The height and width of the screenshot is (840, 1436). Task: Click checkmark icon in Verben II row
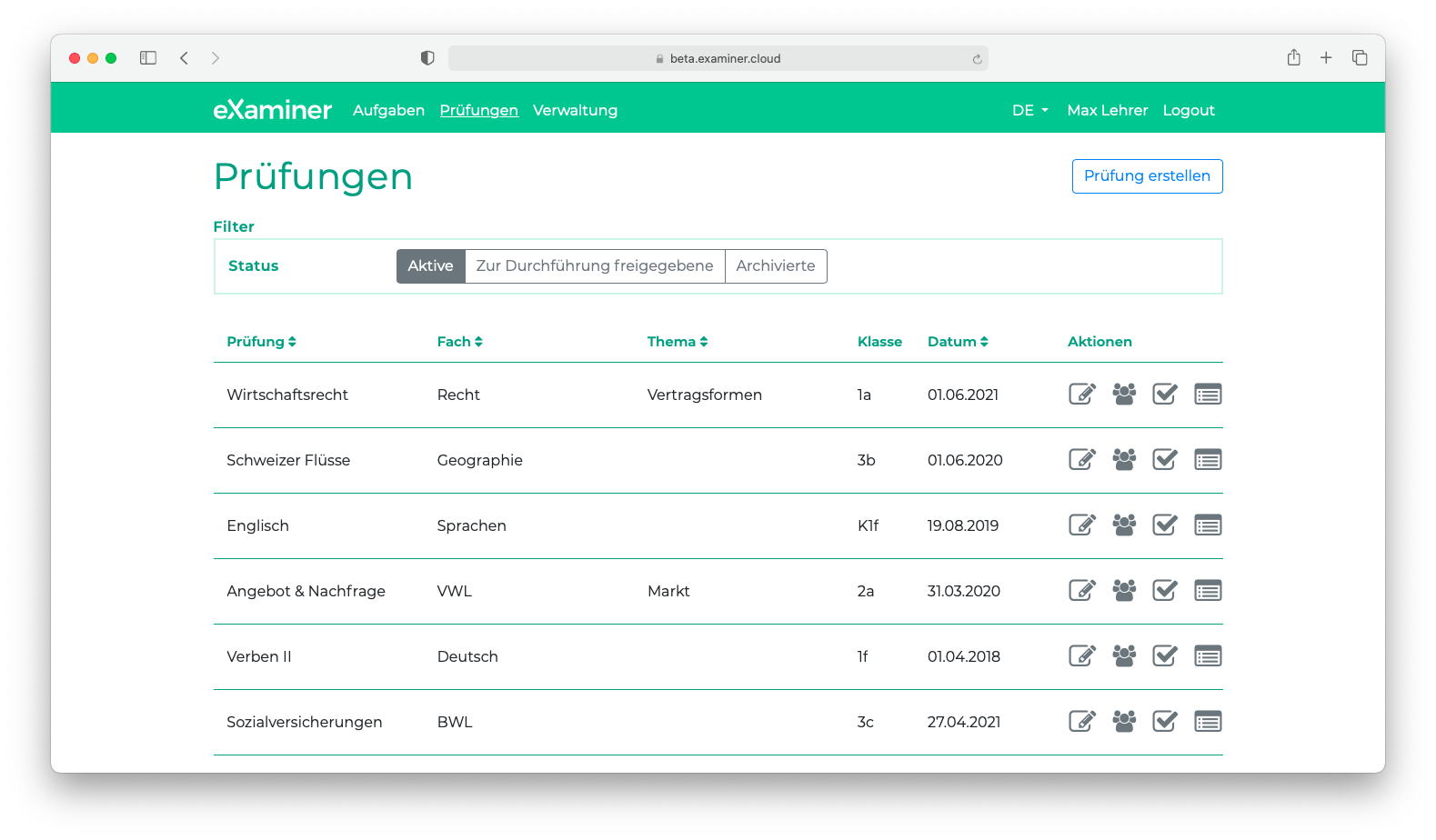pyautogui.click(x=1165, y=656)
